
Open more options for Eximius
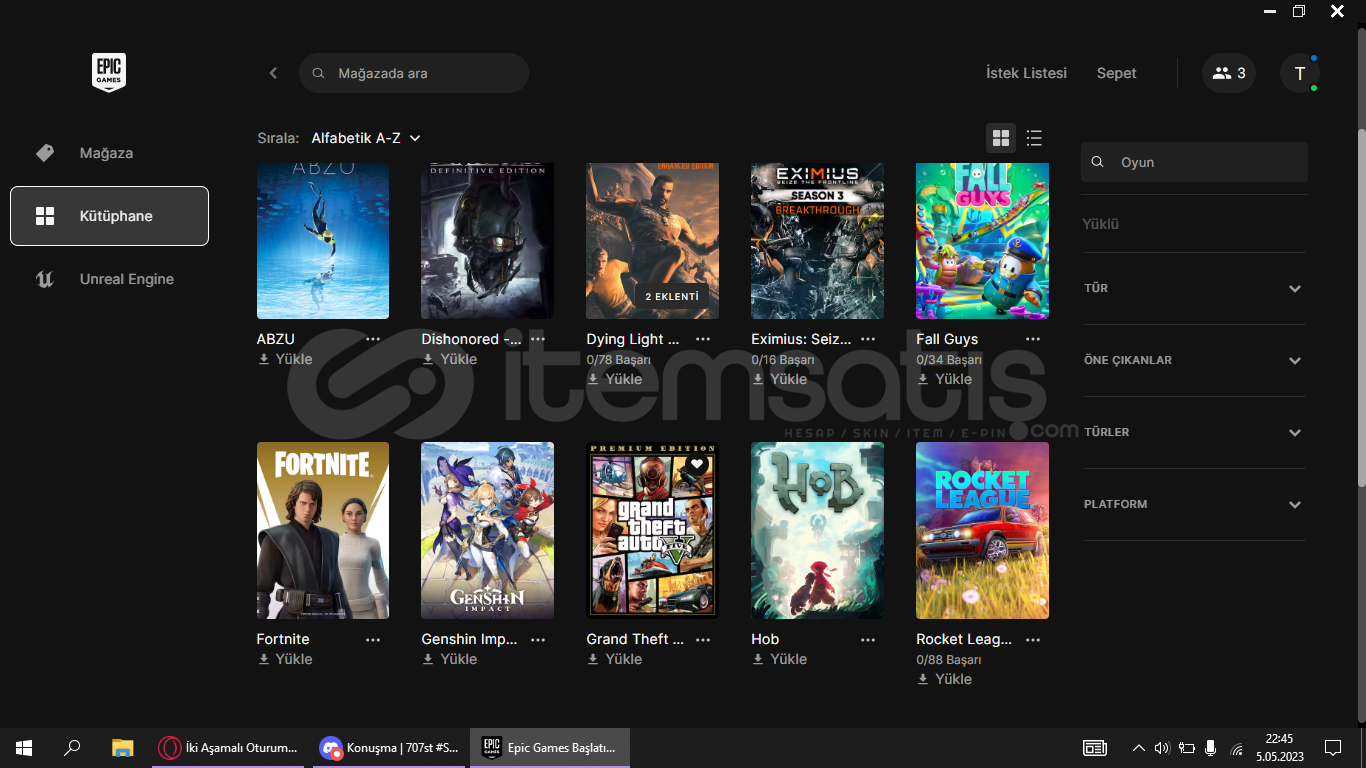click(868, 339)
